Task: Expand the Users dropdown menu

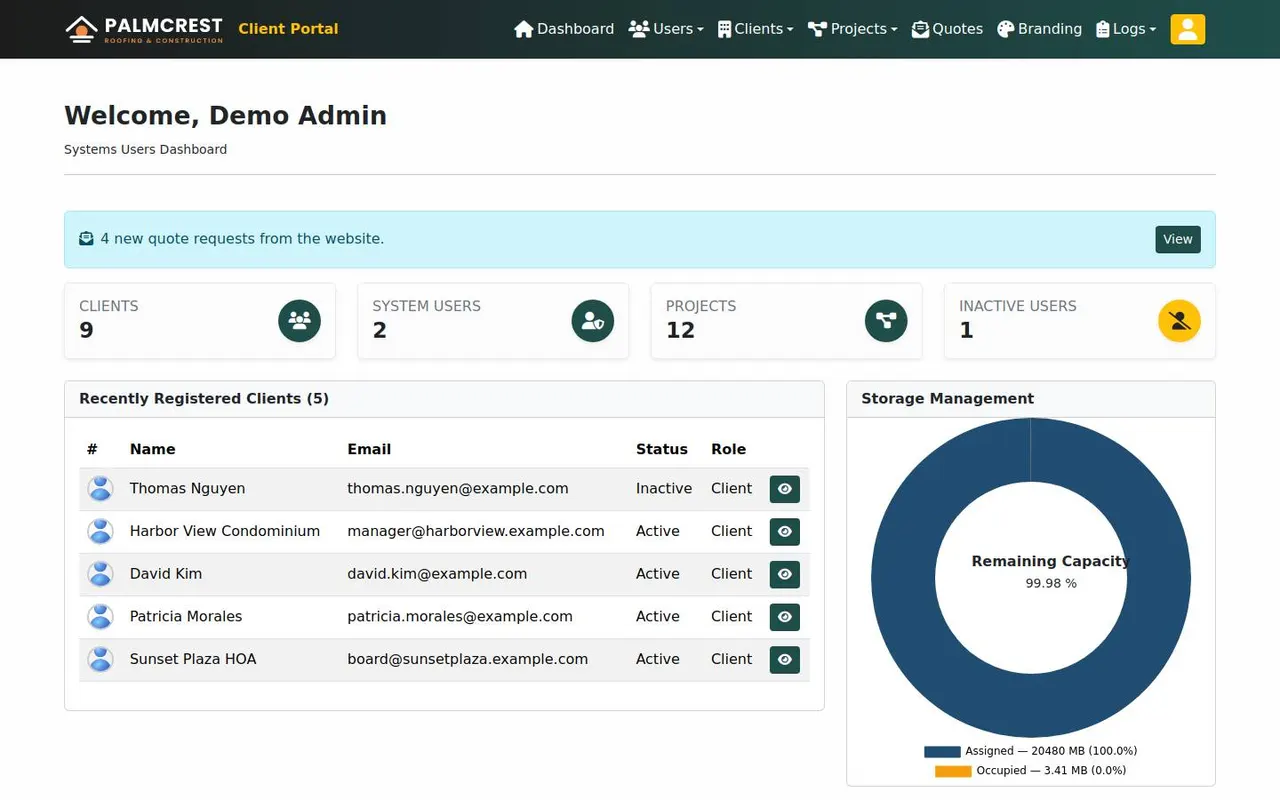Action: [666, 29]
